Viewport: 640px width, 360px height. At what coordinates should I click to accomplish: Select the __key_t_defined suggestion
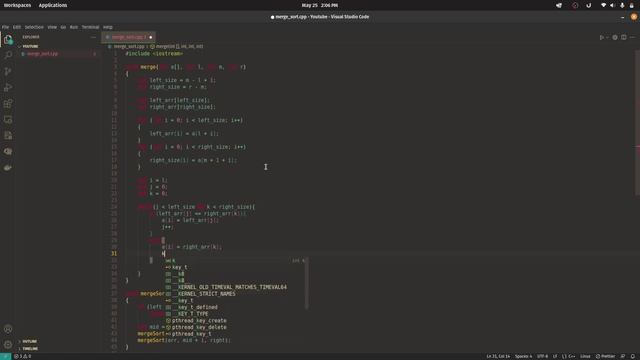pyautogui.click(x=235, y=307)
